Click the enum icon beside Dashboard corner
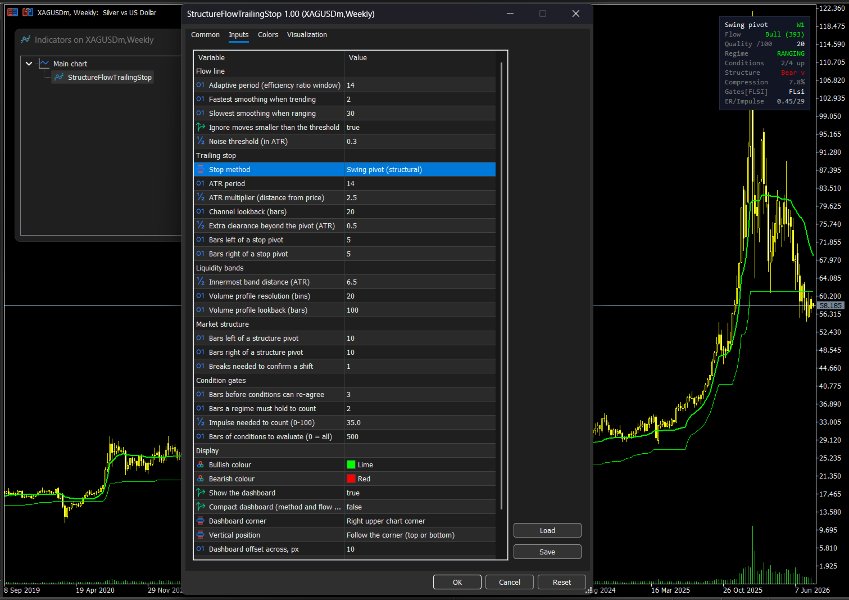 201,521
